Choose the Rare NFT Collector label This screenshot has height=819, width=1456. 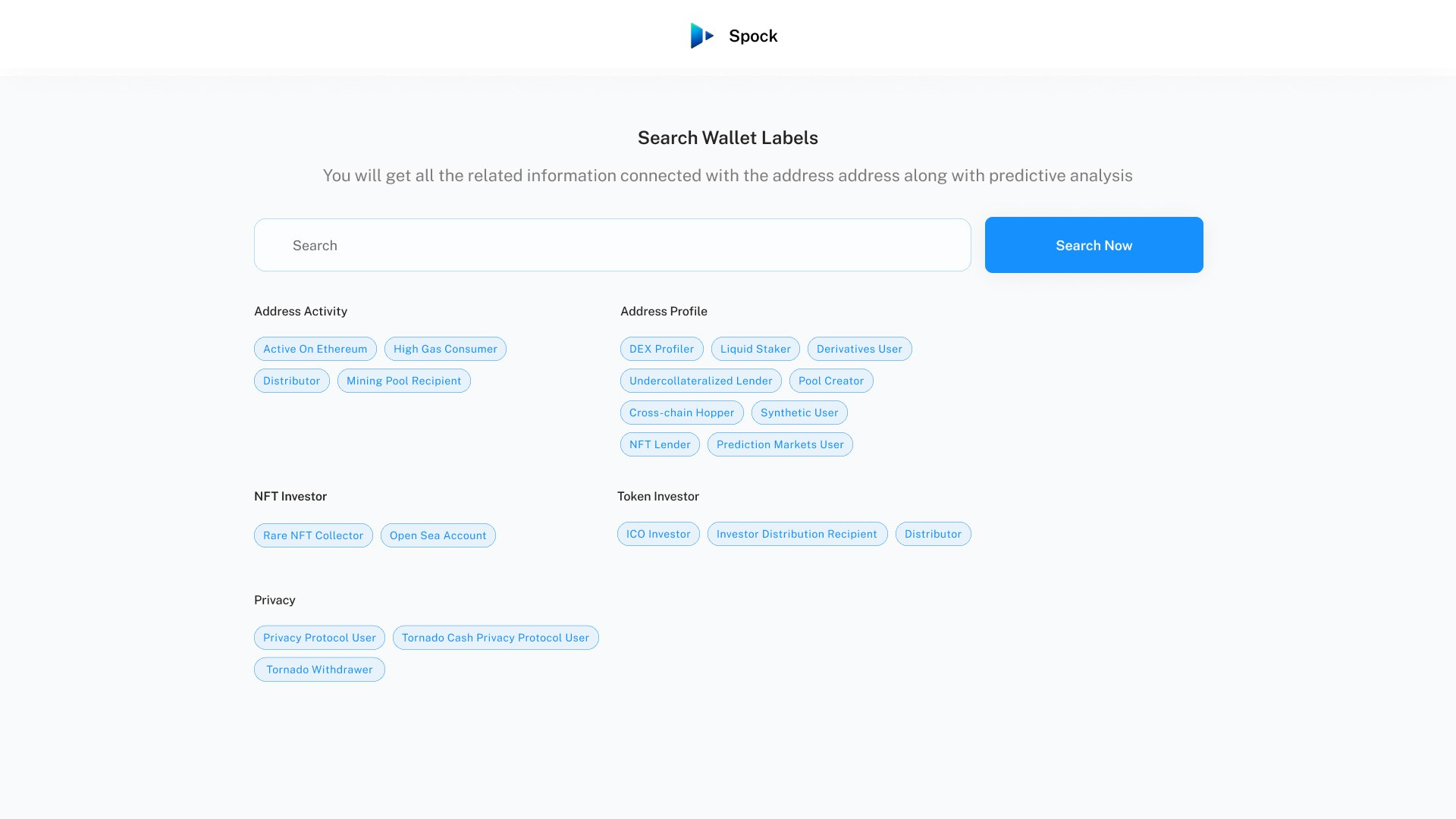click(313, 535)
